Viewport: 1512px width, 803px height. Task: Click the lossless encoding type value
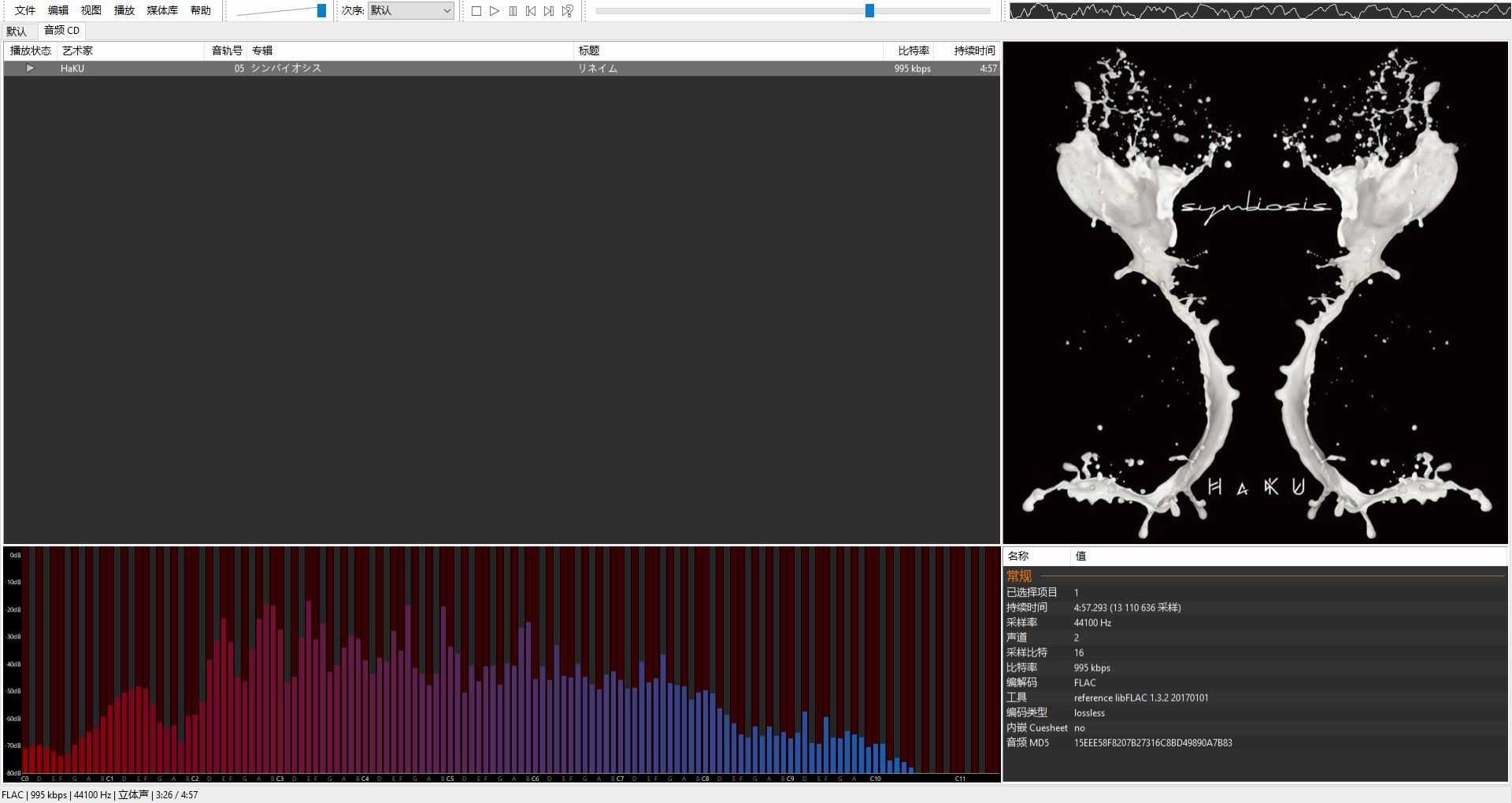pos(1089,712)
